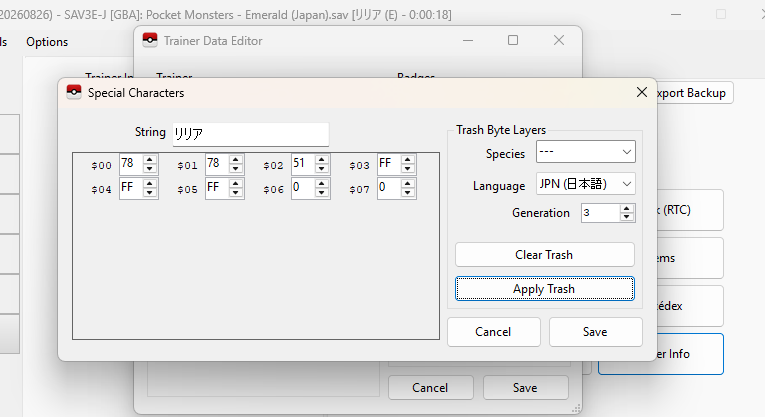Image resolution: width=765 pixels, height=417 pixels.
Task: Open the Options menu
Action: click(47, 42)
